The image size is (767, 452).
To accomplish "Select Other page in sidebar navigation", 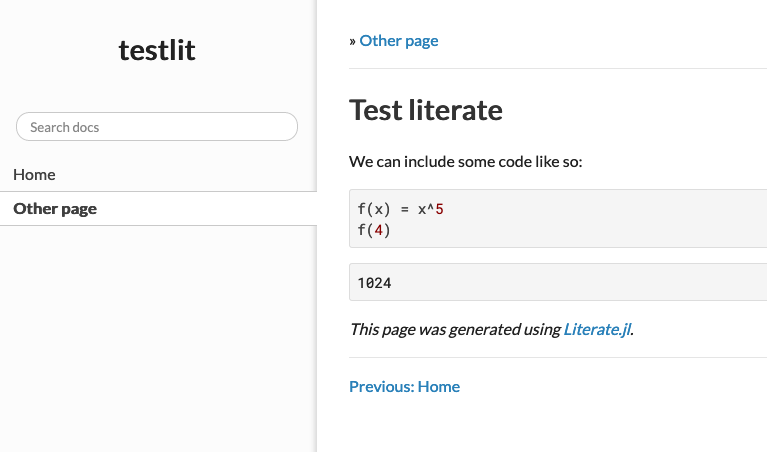I will pos(55,209).
